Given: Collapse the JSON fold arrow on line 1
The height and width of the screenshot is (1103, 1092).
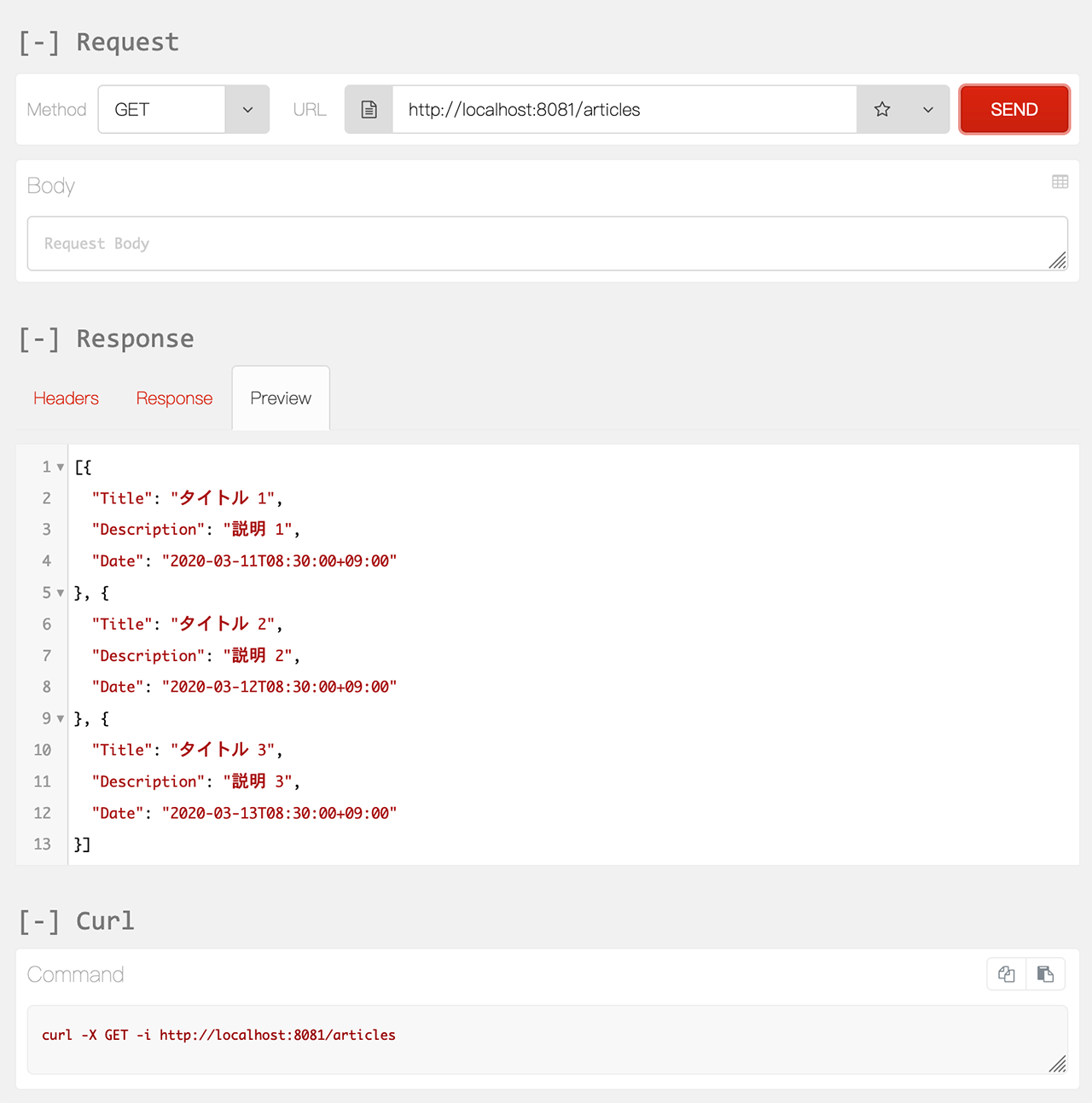Looking at the screenshot, I should 61,467.
